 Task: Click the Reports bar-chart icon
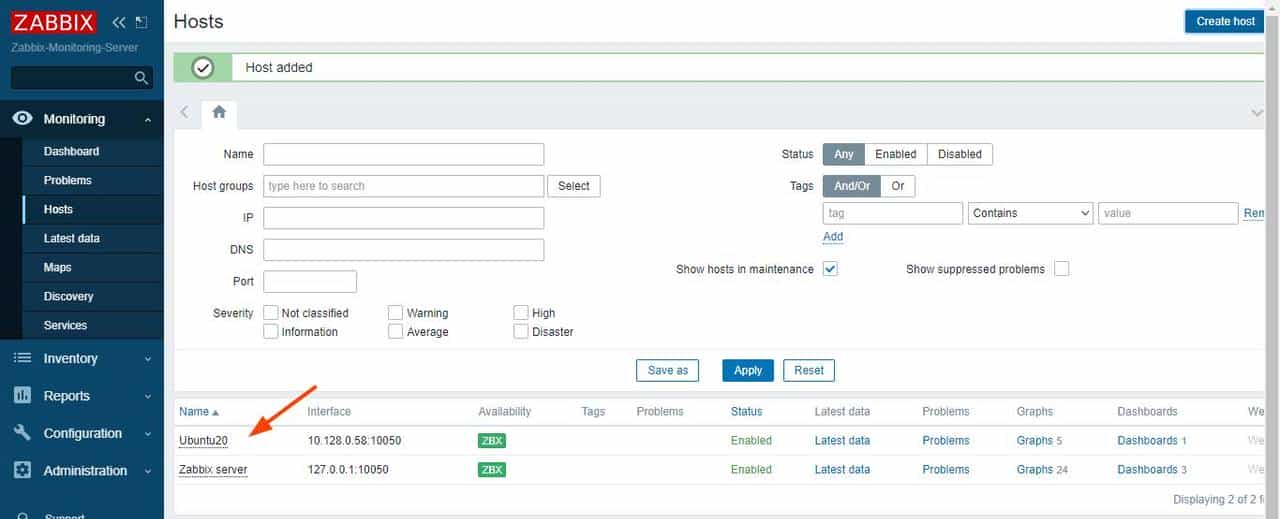pyautogui.click(x=22, y=396)
